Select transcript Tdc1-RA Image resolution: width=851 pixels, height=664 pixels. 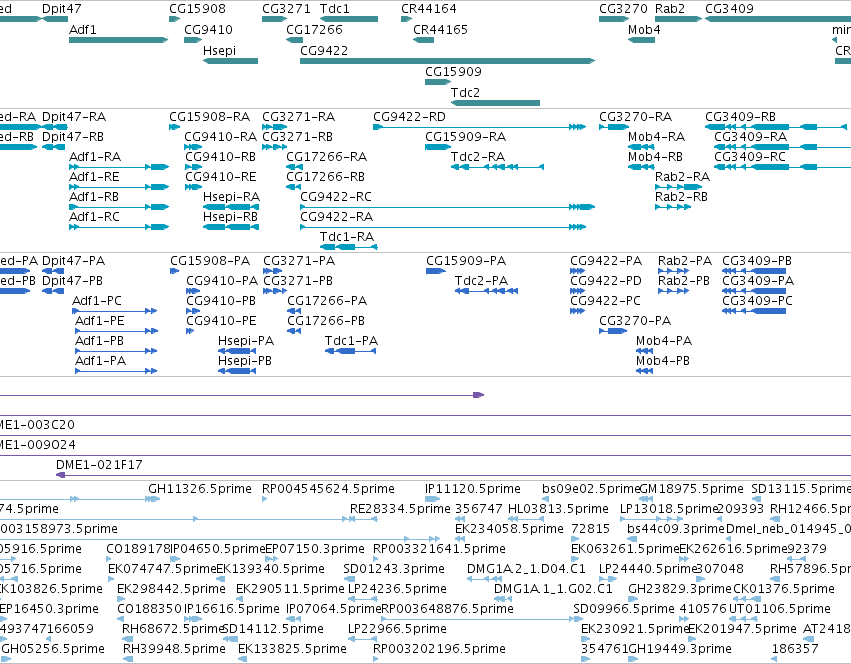pyautogui.click(x=348, y=247)
